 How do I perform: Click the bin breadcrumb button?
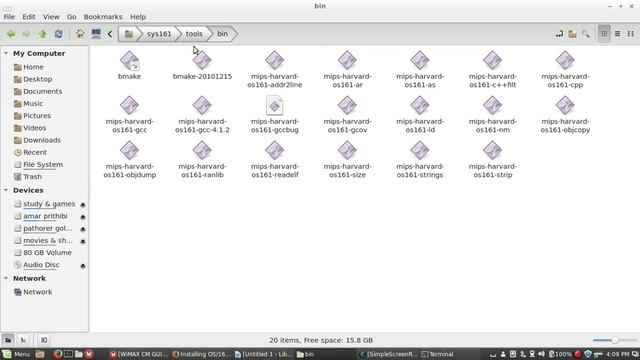tap(222, 34)
